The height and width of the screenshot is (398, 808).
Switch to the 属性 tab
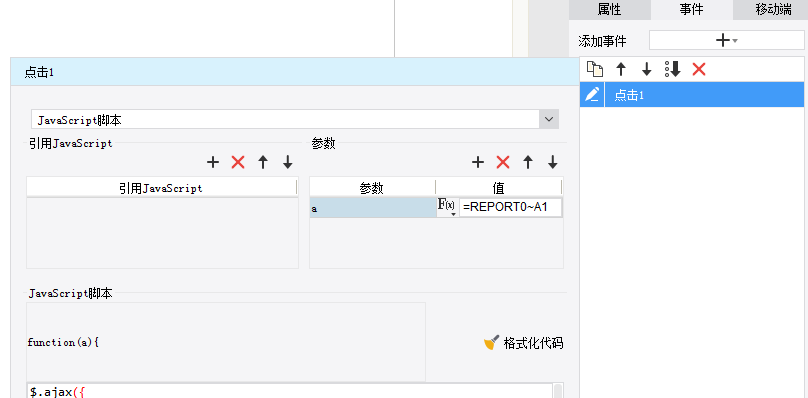click(610, 10)
